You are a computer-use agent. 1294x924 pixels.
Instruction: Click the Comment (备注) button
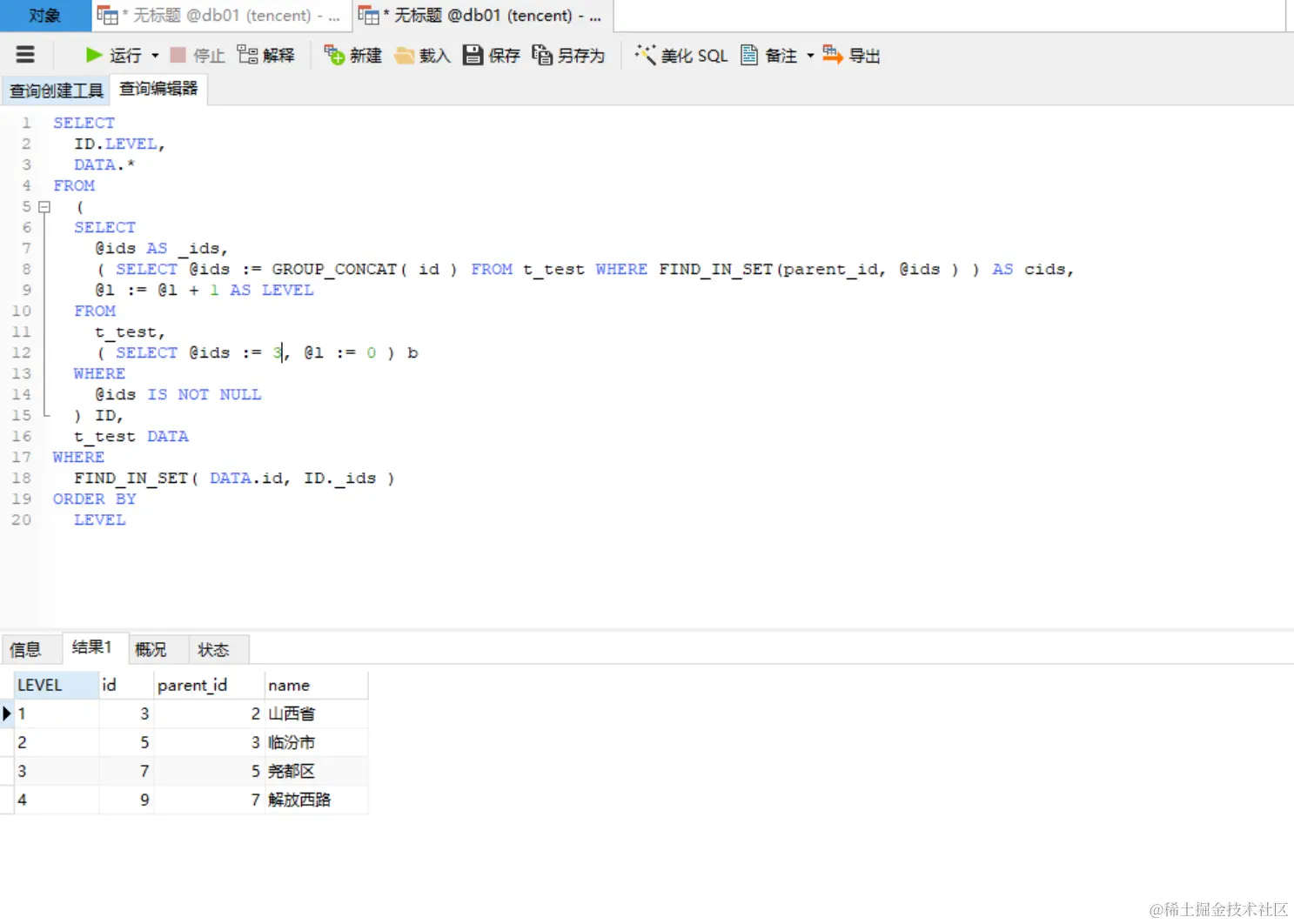click(x=768, y=55)
